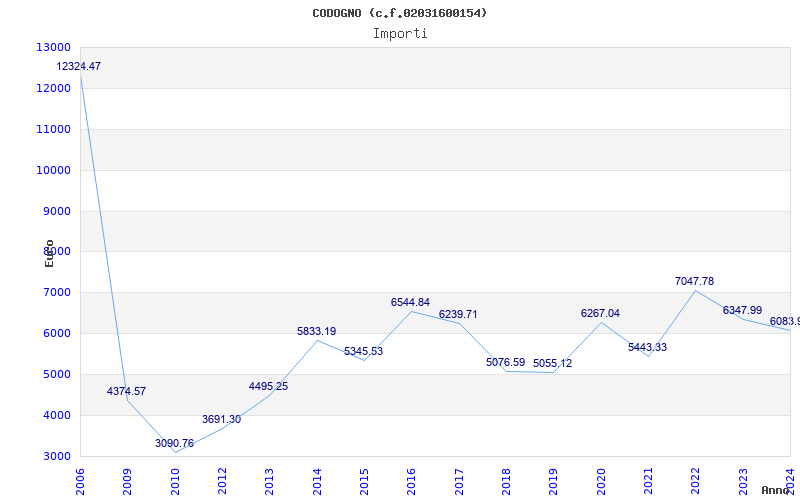Click y-axis tick 9000
800x500 pixels.
[x=56, y=211]
